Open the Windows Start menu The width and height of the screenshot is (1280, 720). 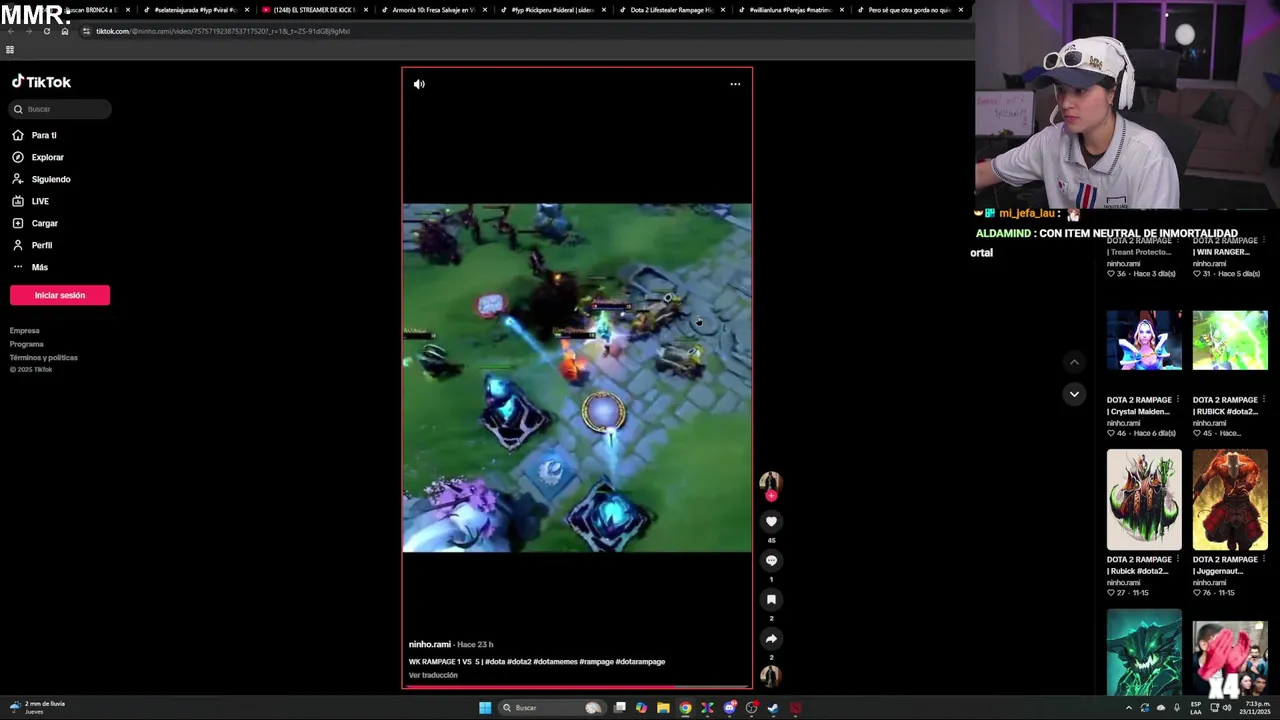[485, 708]
